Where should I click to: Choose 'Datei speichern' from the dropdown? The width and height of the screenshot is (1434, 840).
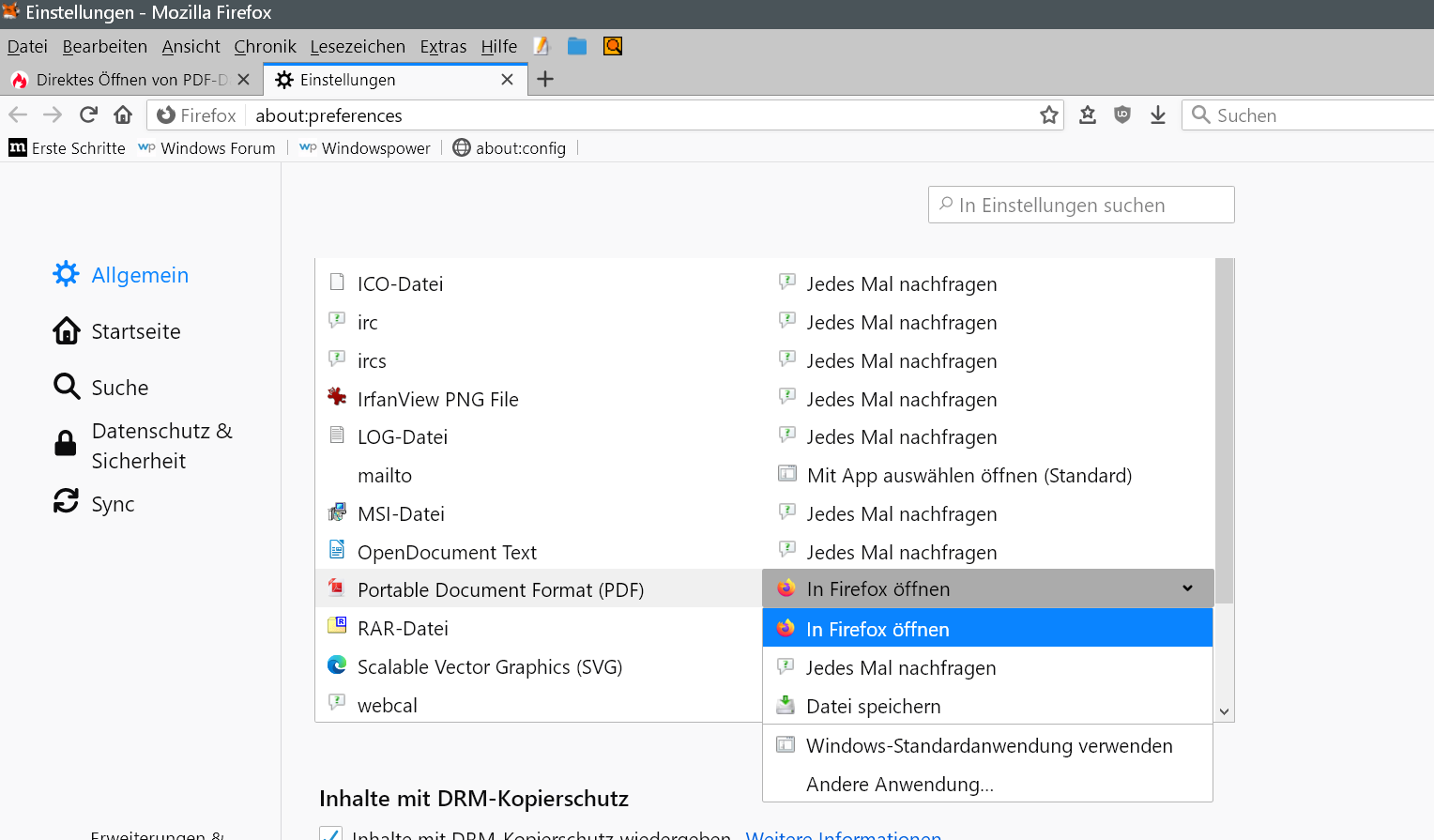click(x=873, y=706)
